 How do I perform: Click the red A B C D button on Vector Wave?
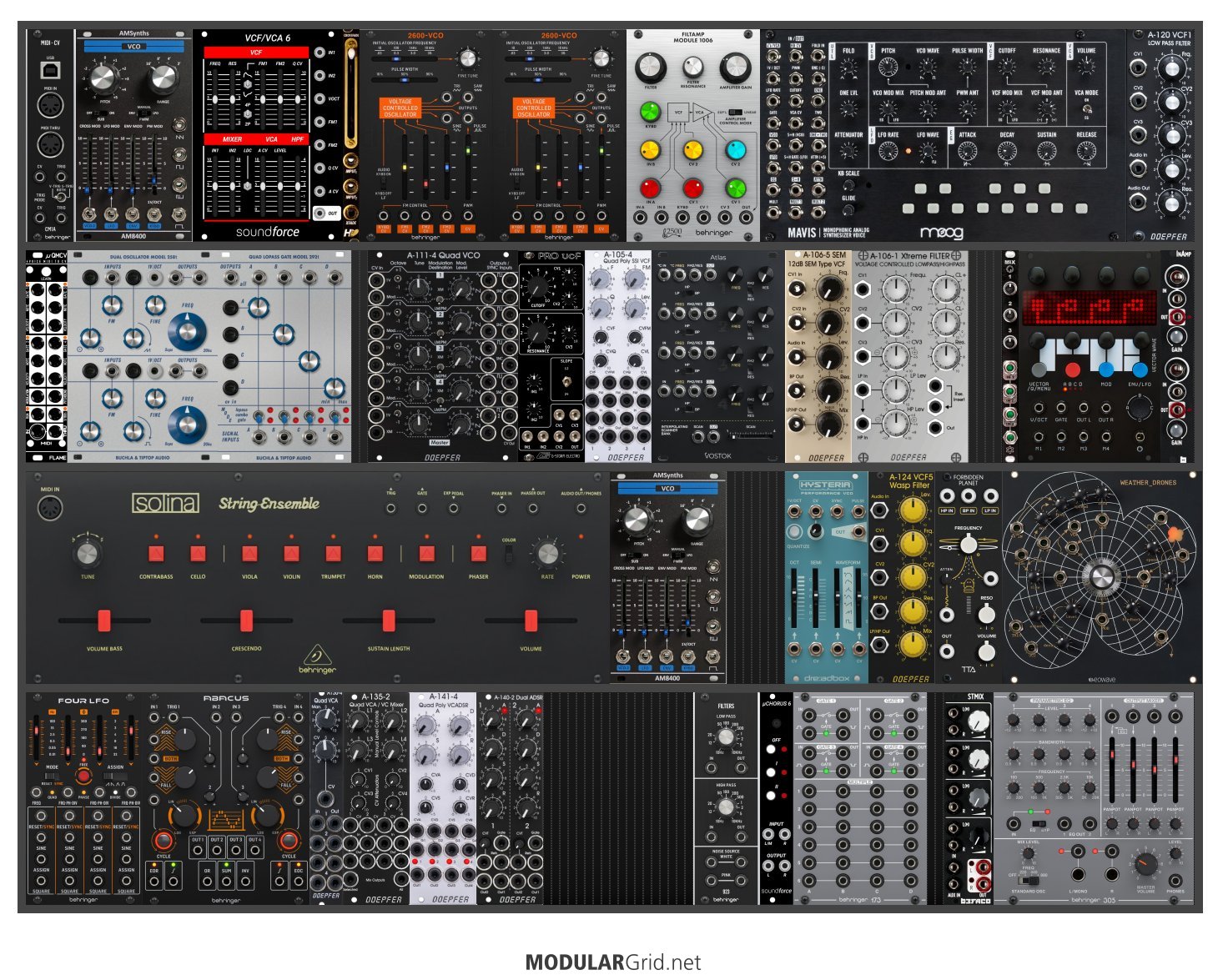coord(1073,369)
